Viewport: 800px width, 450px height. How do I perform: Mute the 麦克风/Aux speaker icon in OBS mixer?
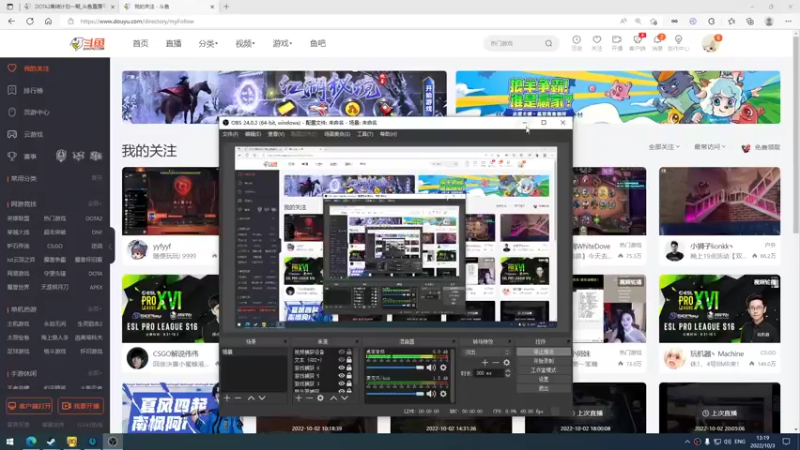pos(431,393)
